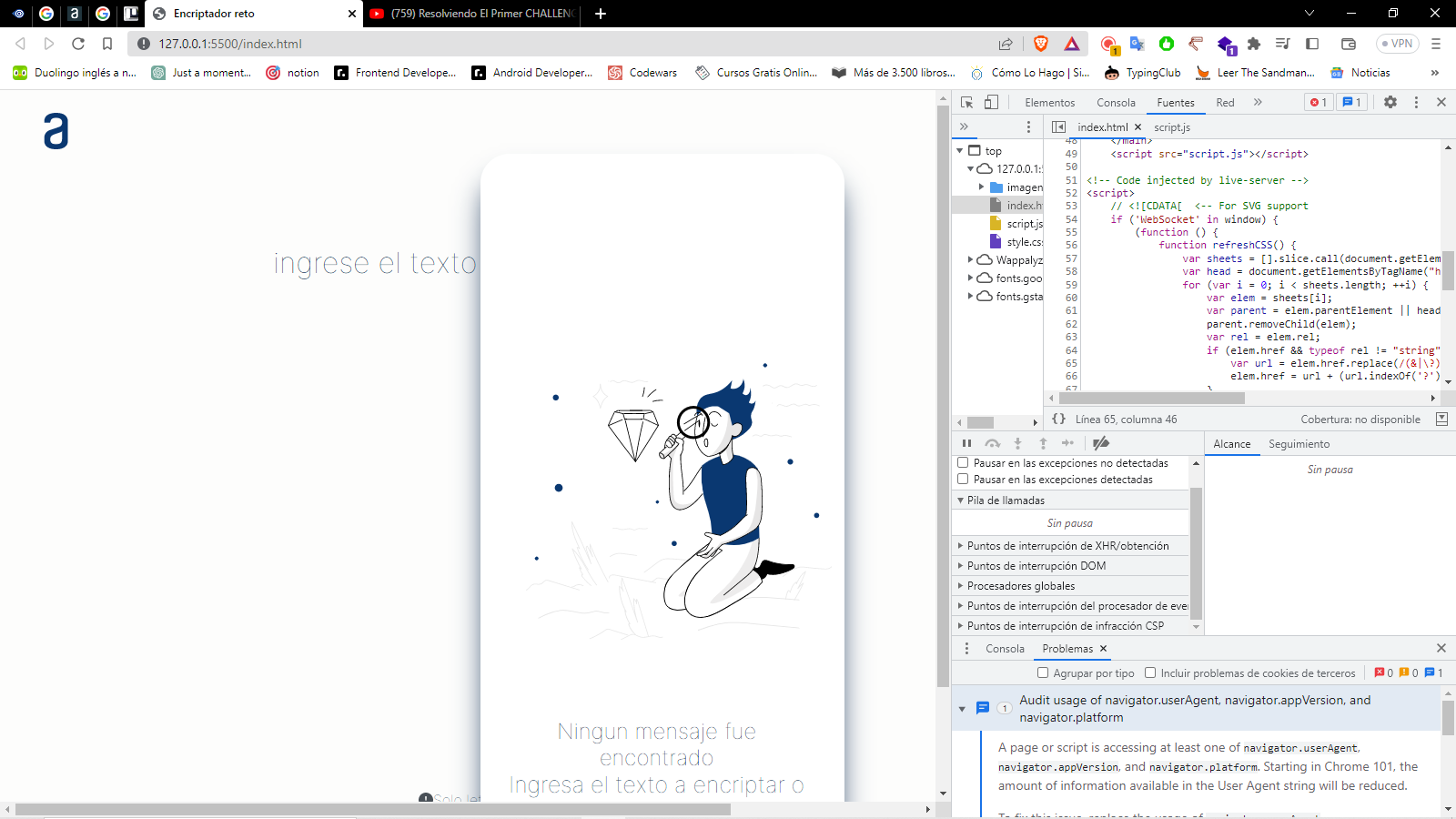
Task: Enable Pausar en las excepciones detectadas
Action: 963,480
